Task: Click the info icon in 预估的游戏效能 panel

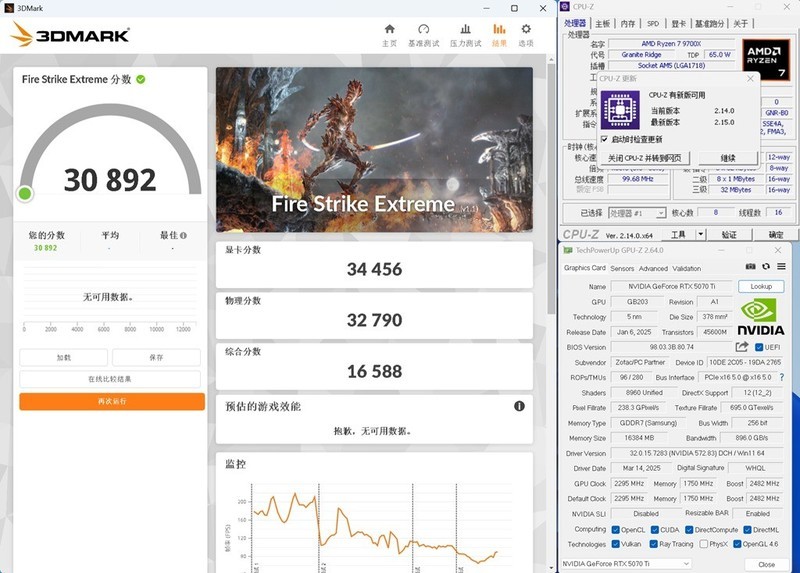Action: [x=519, y=406]
